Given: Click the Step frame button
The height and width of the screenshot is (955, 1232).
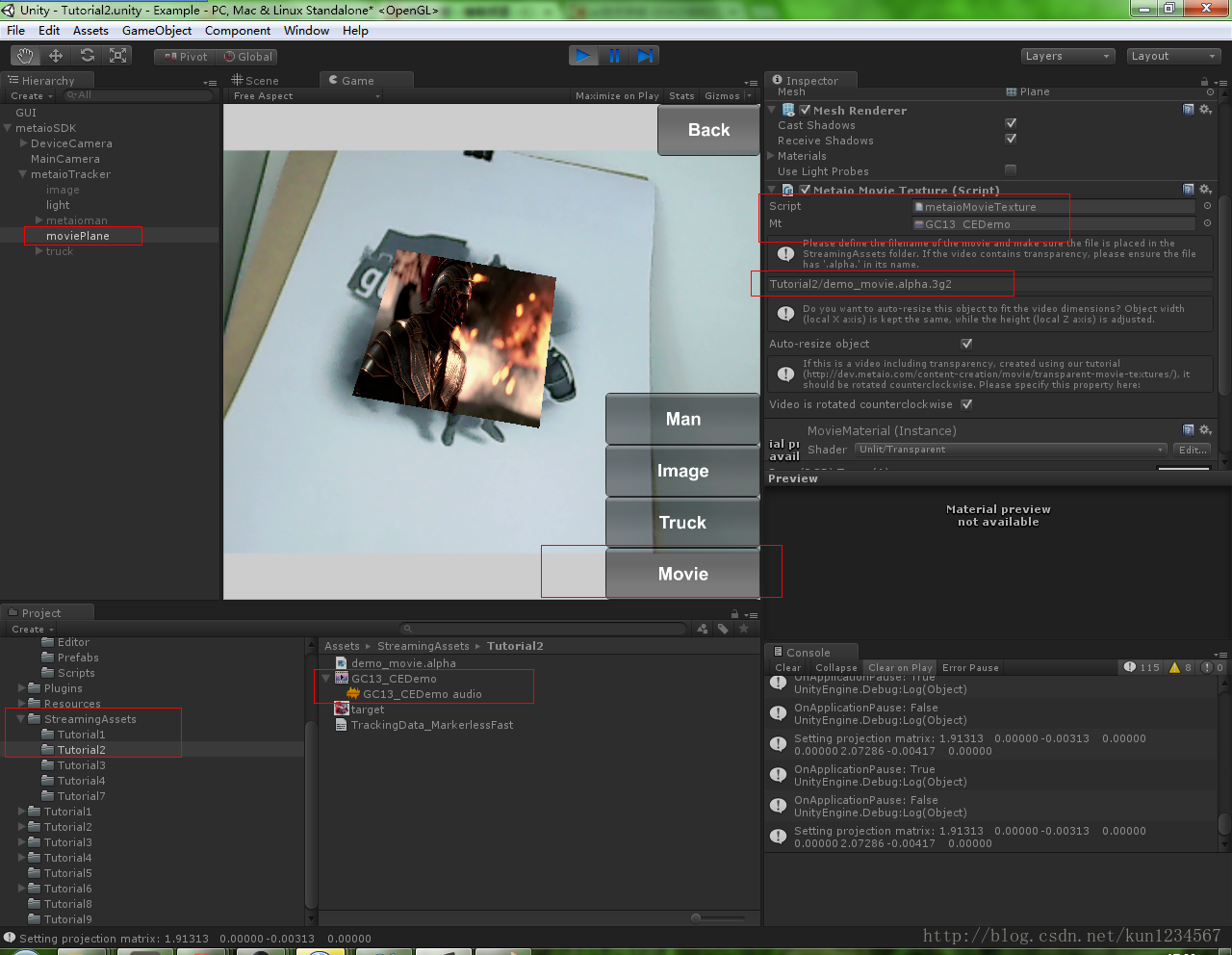Looking at the screenshot, I should coord(645,56).
